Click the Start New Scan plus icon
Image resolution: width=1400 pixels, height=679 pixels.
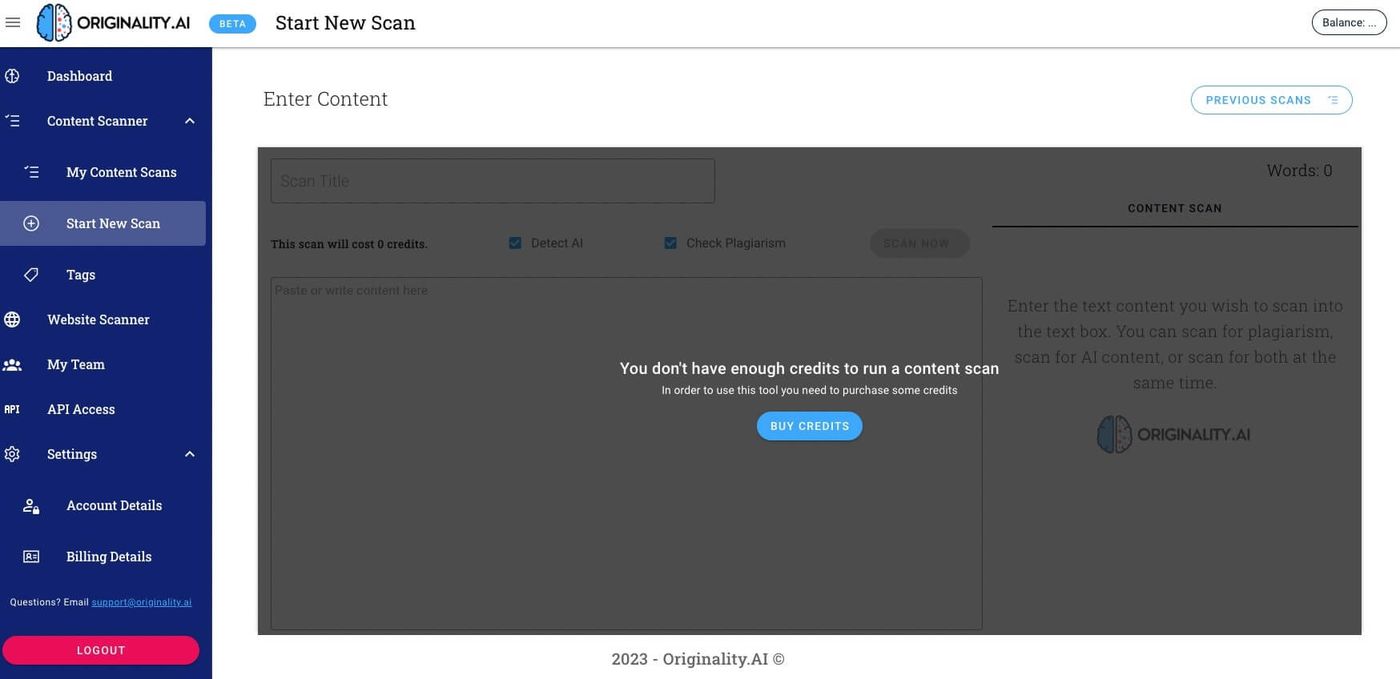pos(31,223)
